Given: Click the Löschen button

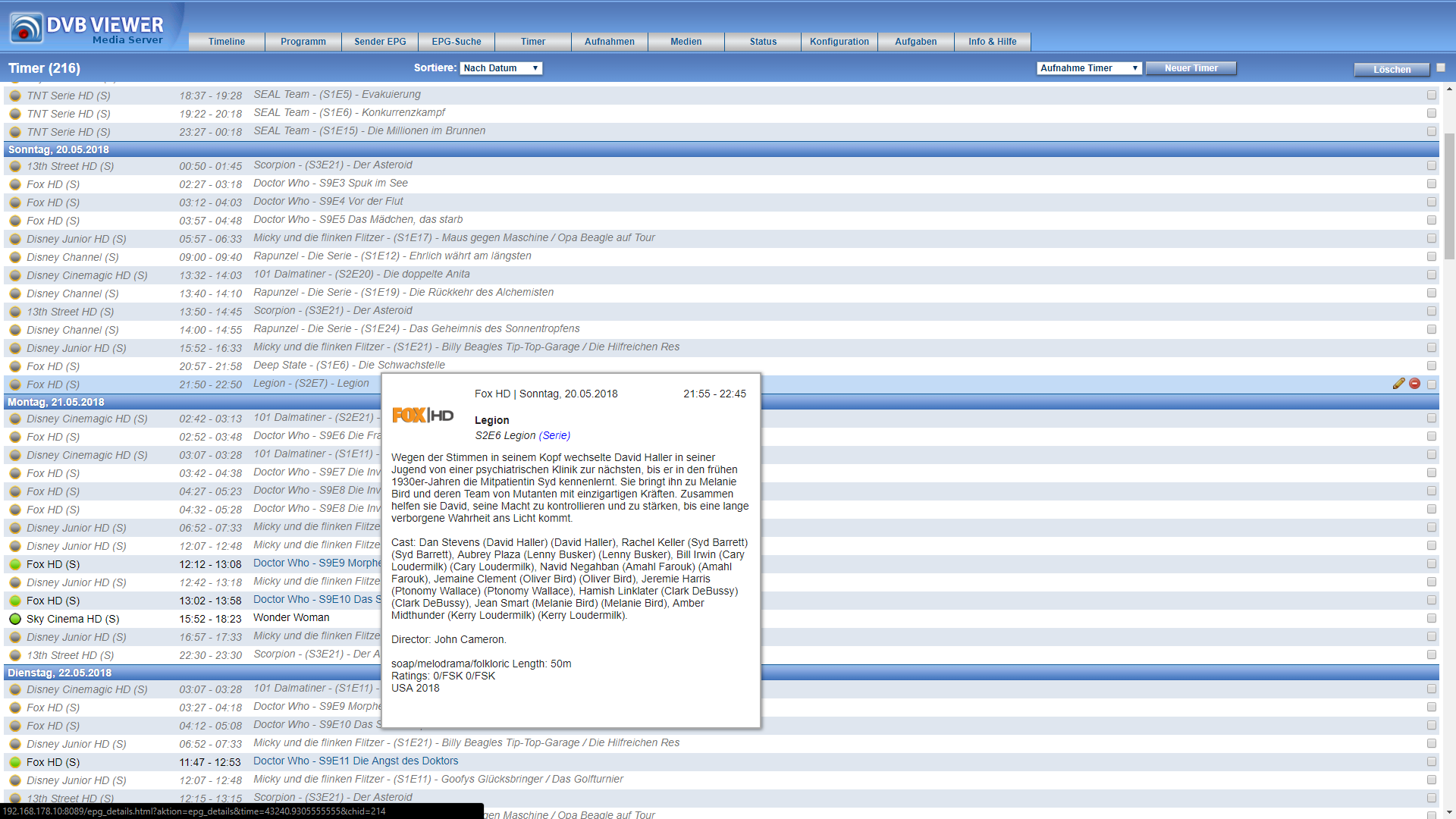Looking at the screenshot, I should [1392, 69].
